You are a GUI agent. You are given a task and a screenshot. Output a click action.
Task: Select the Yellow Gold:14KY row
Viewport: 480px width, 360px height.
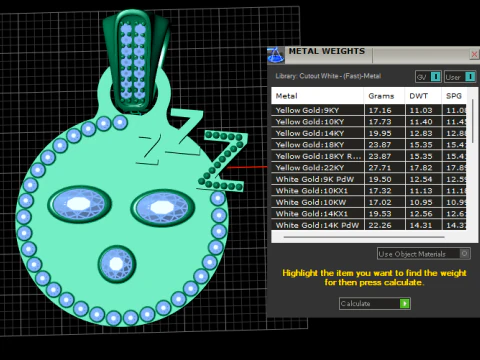coord(369,133)
